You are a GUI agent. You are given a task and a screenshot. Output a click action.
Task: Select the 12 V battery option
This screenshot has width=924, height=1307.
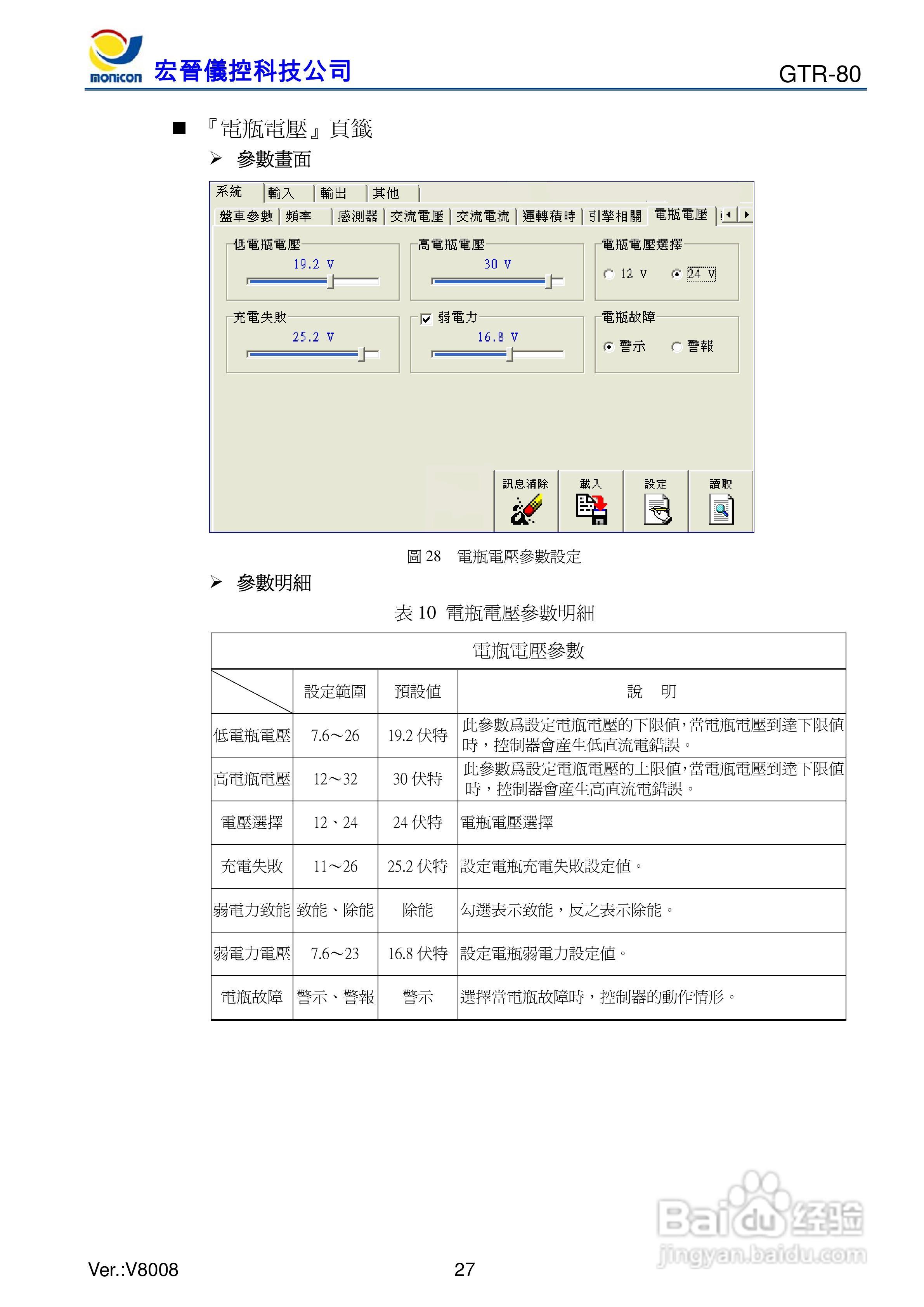point(609,274)
